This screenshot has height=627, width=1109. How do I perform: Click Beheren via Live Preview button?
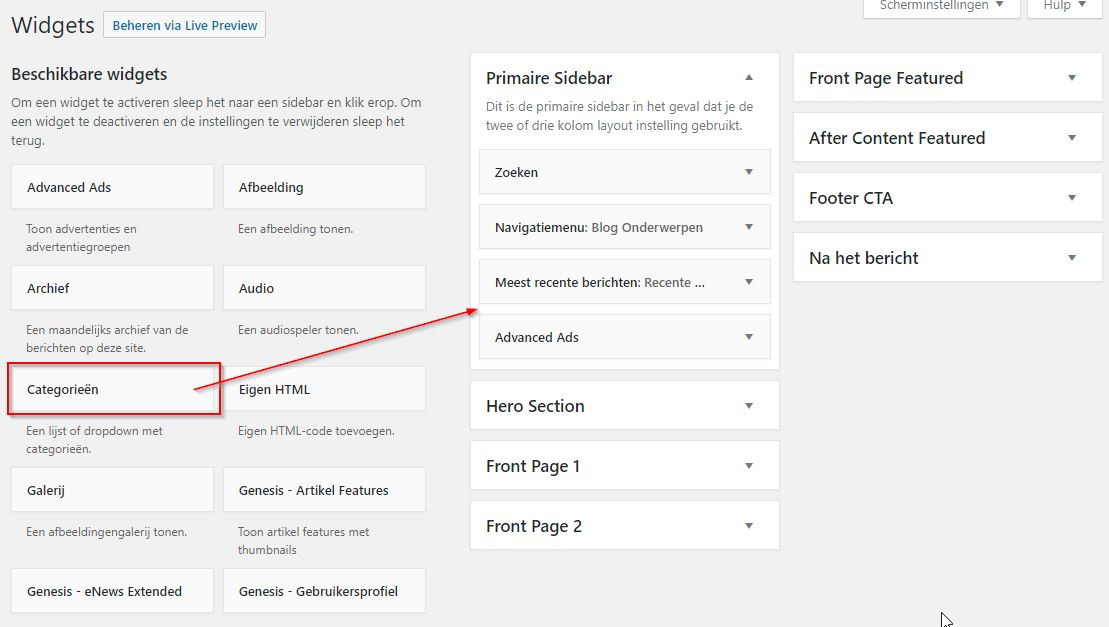click(x=185, y=25)
